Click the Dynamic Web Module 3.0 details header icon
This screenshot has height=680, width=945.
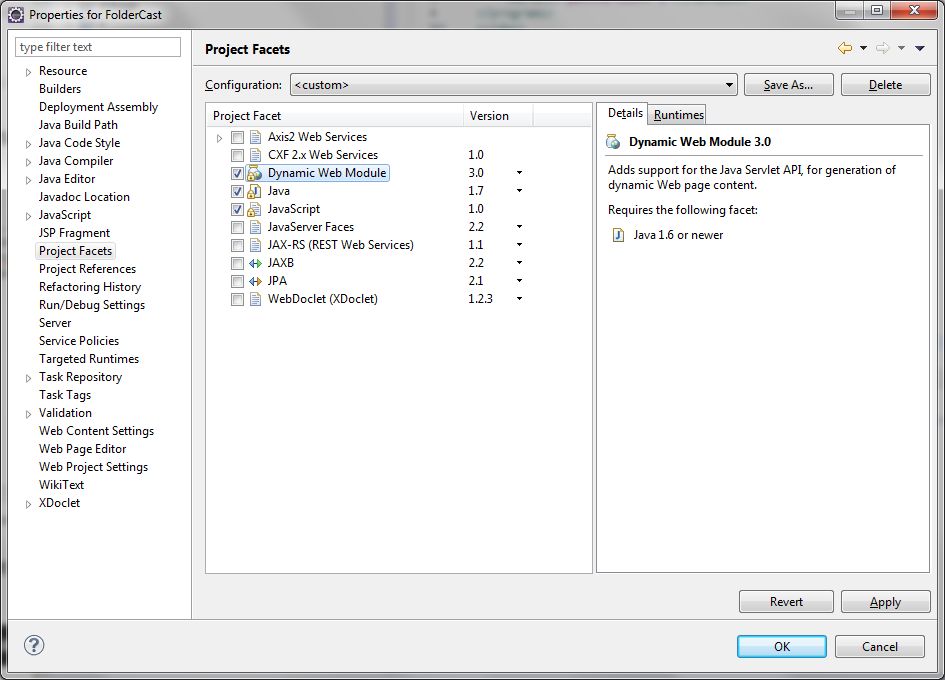[x=613, y=142]
